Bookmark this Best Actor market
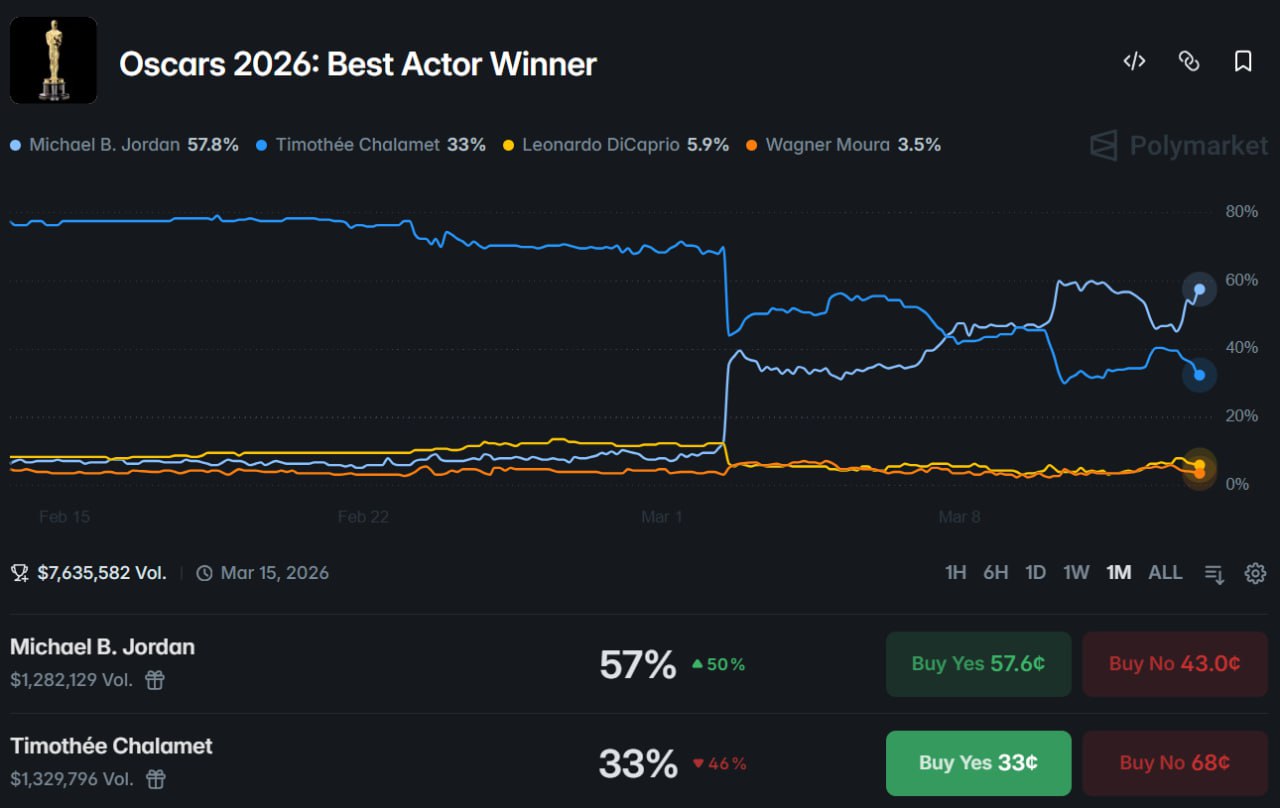Image resolution: width=1280 pixels, height=808 pixels. tap(1242, 61)
